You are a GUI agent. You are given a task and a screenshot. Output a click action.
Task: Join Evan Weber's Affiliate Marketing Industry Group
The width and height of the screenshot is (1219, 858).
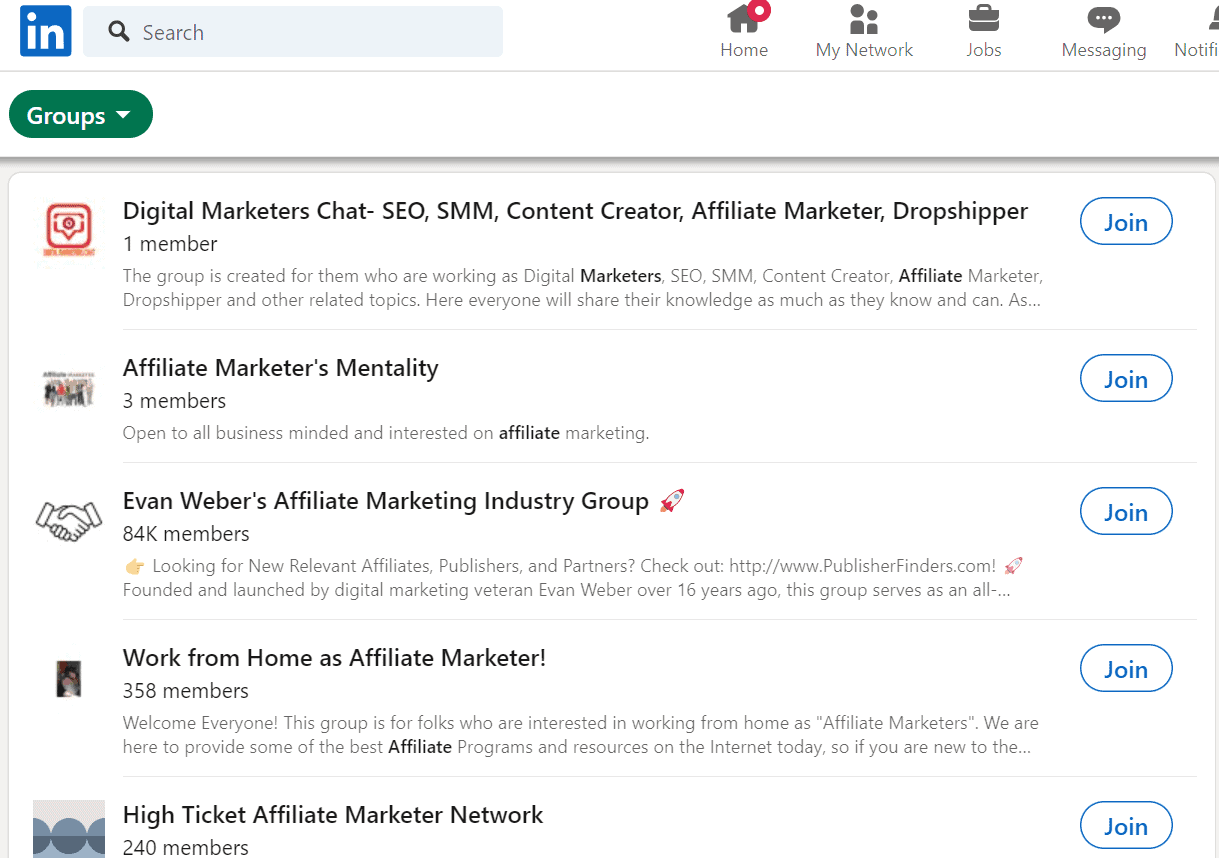(x=1126, y=512)
